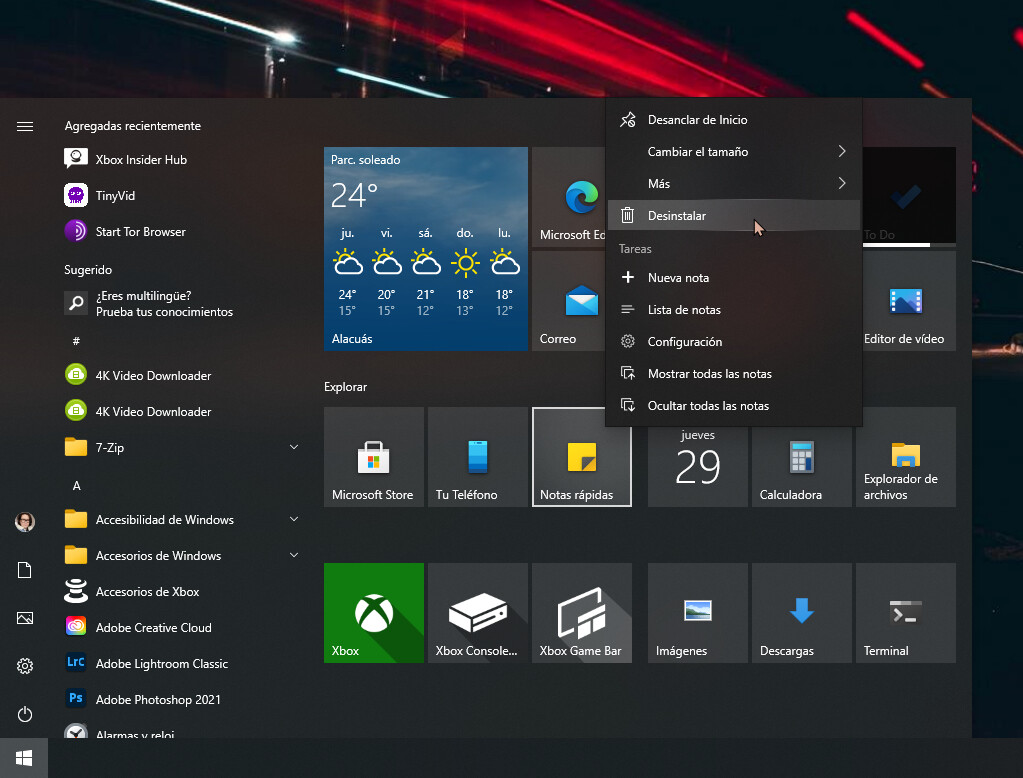Open Alarmas y reloj app
The width and height of the screenshot is (1023, 778).
pos(183,730)
